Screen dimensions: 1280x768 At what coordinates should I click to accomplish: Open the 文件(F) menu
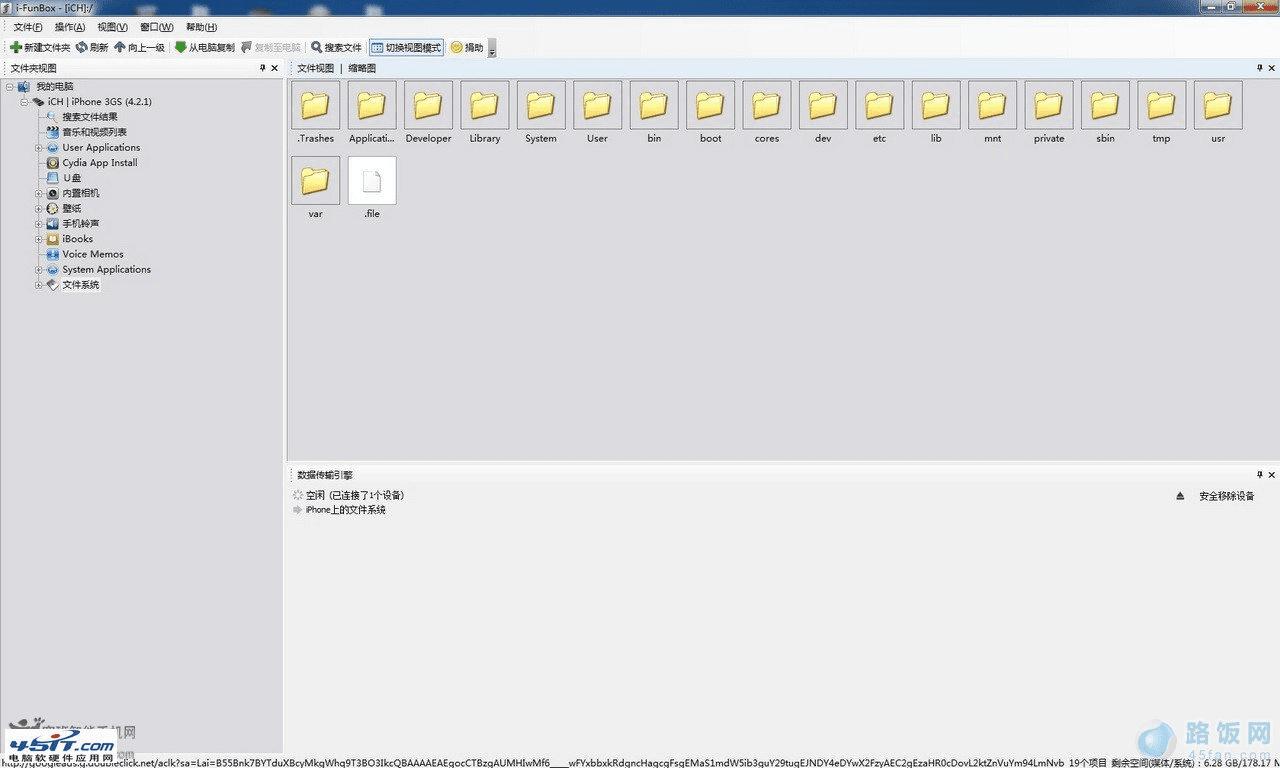(x=28, y=27)
